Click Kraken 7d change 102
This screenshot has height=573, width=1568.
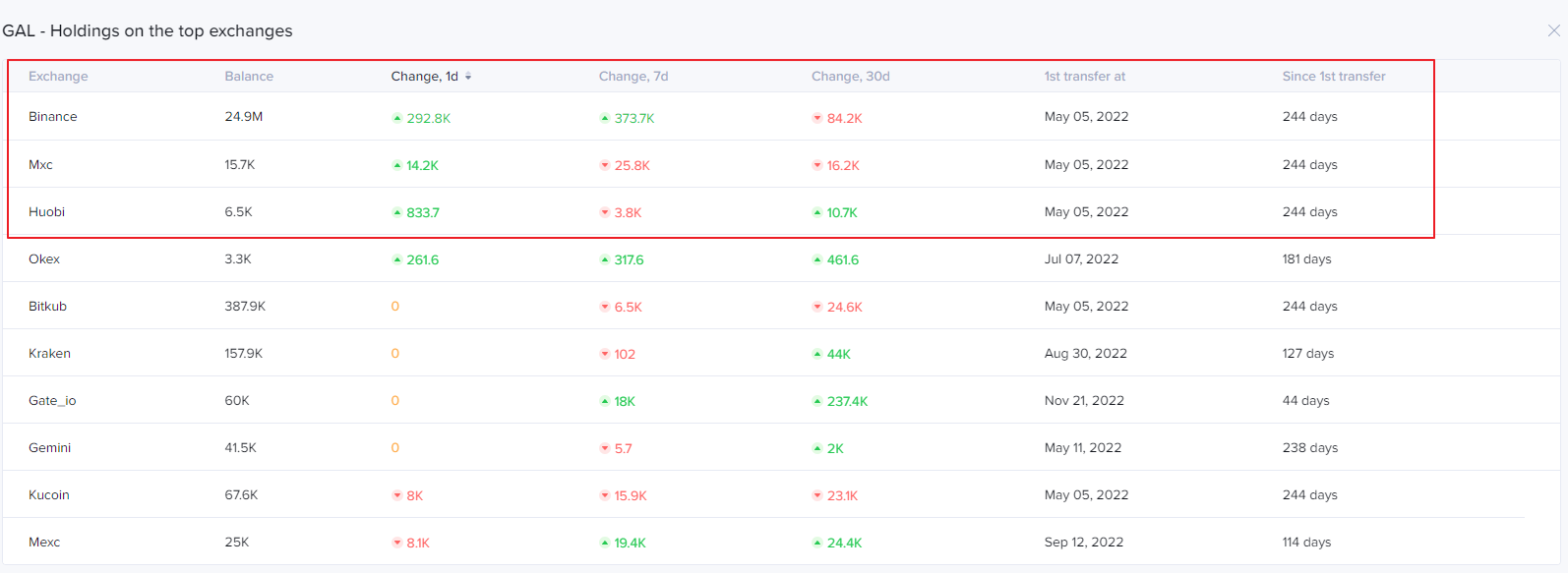(x=625, y=354)
